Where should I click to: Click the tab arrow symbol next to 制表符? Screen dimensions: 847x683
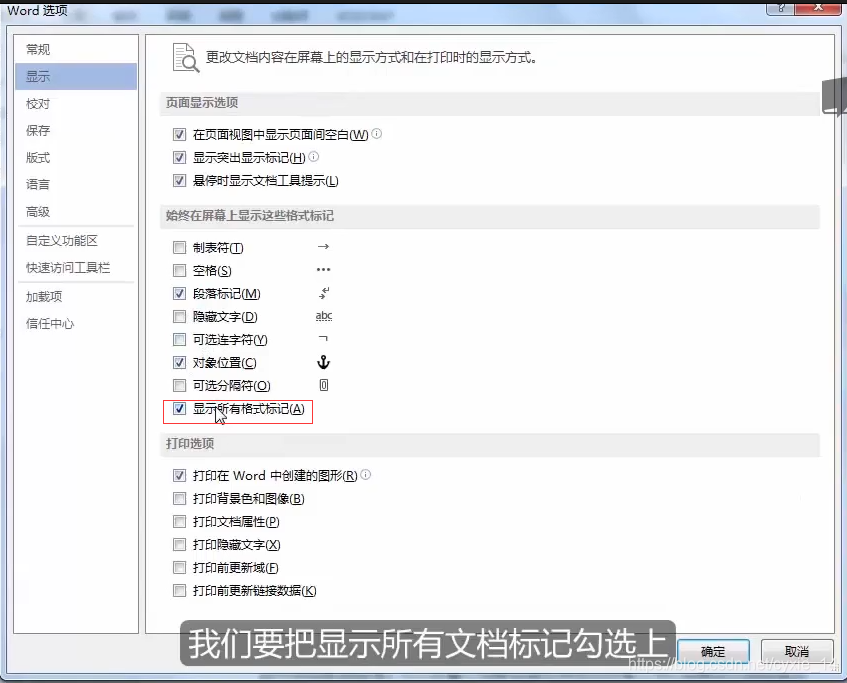point(323,247)
